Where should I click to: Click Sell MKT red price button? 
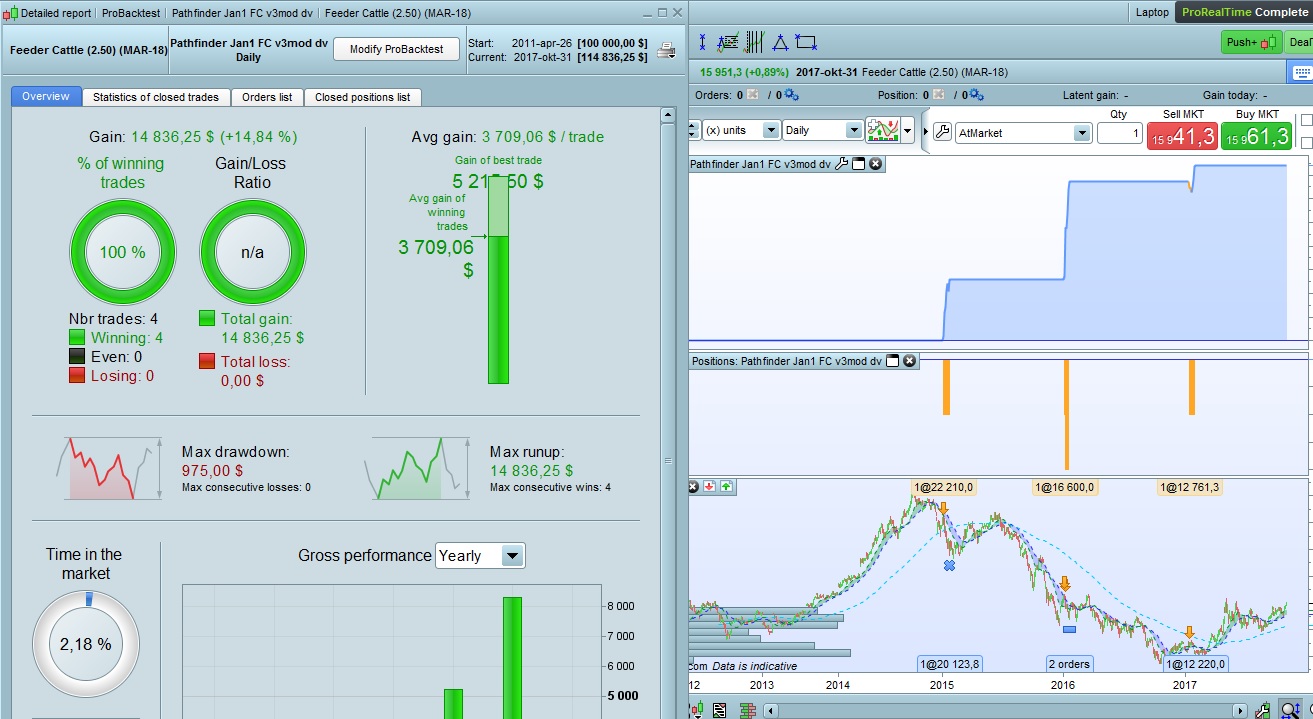coord(1182,136)
